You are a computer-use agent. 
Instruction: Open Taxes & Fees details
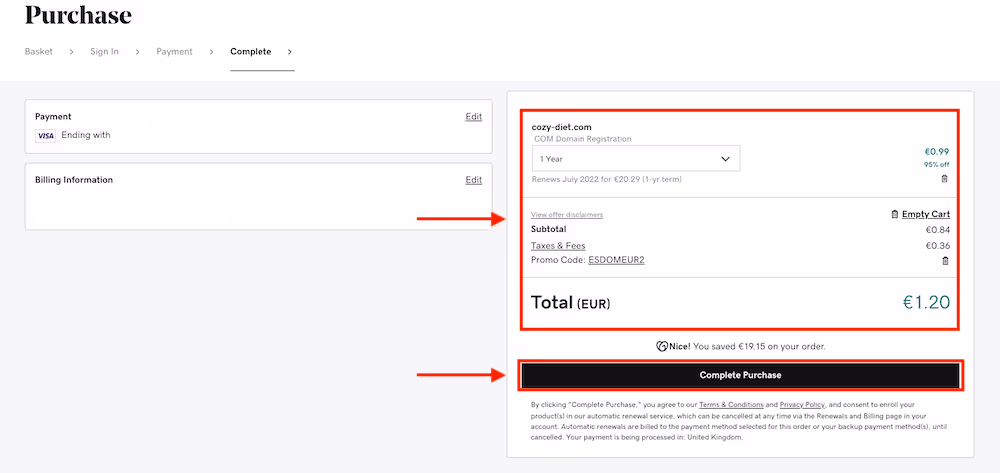(x=558, y=246)
